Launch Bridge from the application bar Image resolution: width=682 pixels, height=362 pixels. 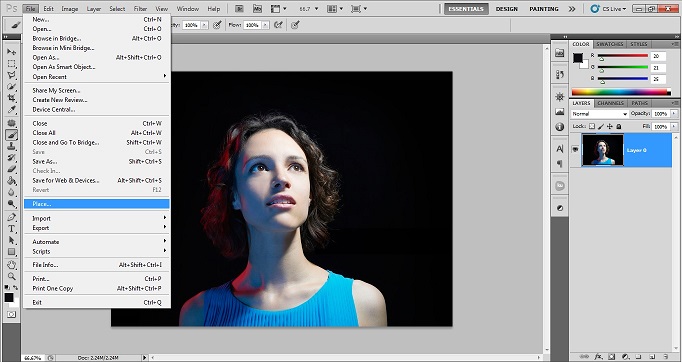coord(239,9)
